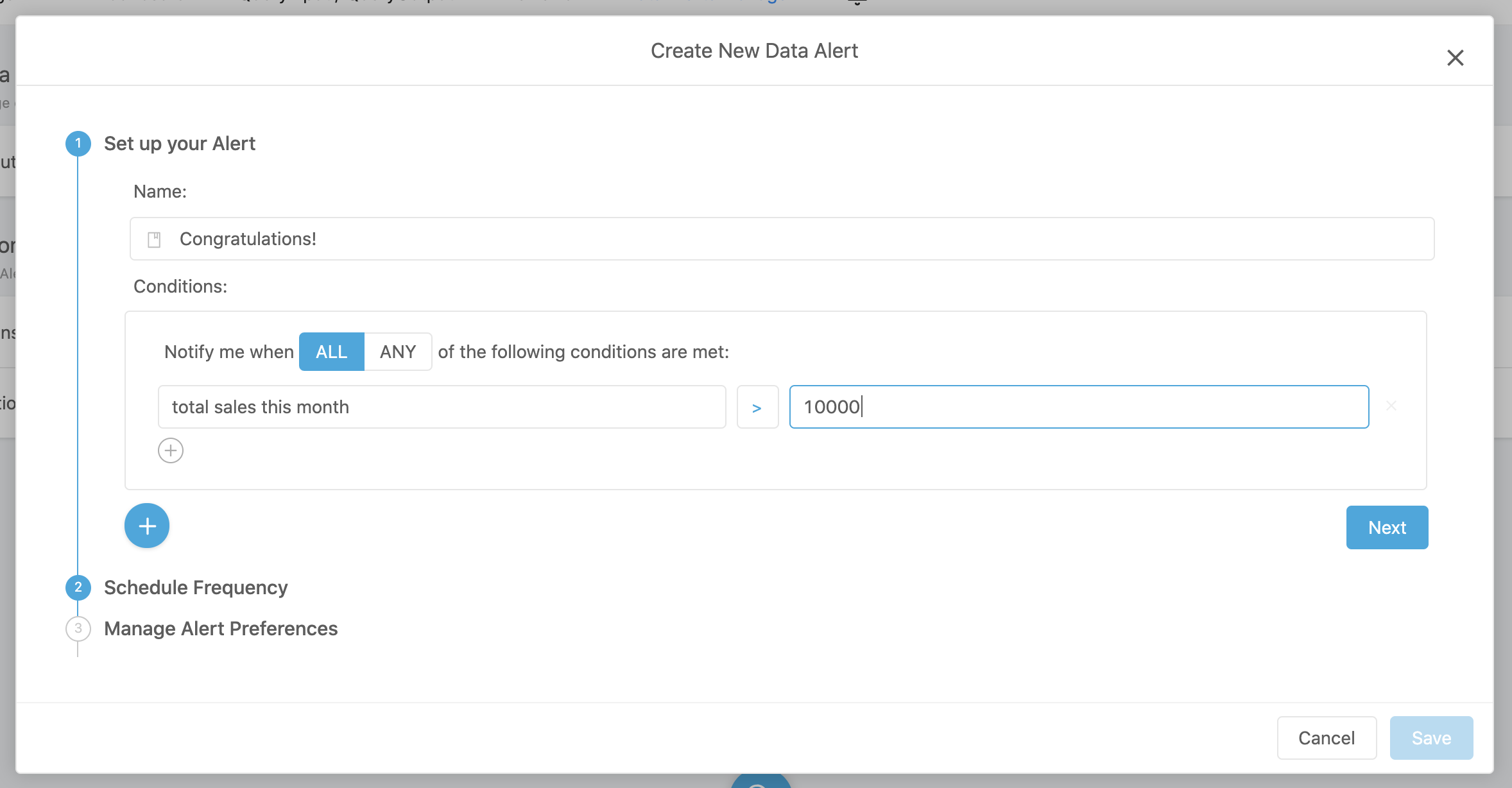Viewport: 1512px width, 788px height.
Task: Click the 10000 threshold value field
Action: (x=1078, y=407)
